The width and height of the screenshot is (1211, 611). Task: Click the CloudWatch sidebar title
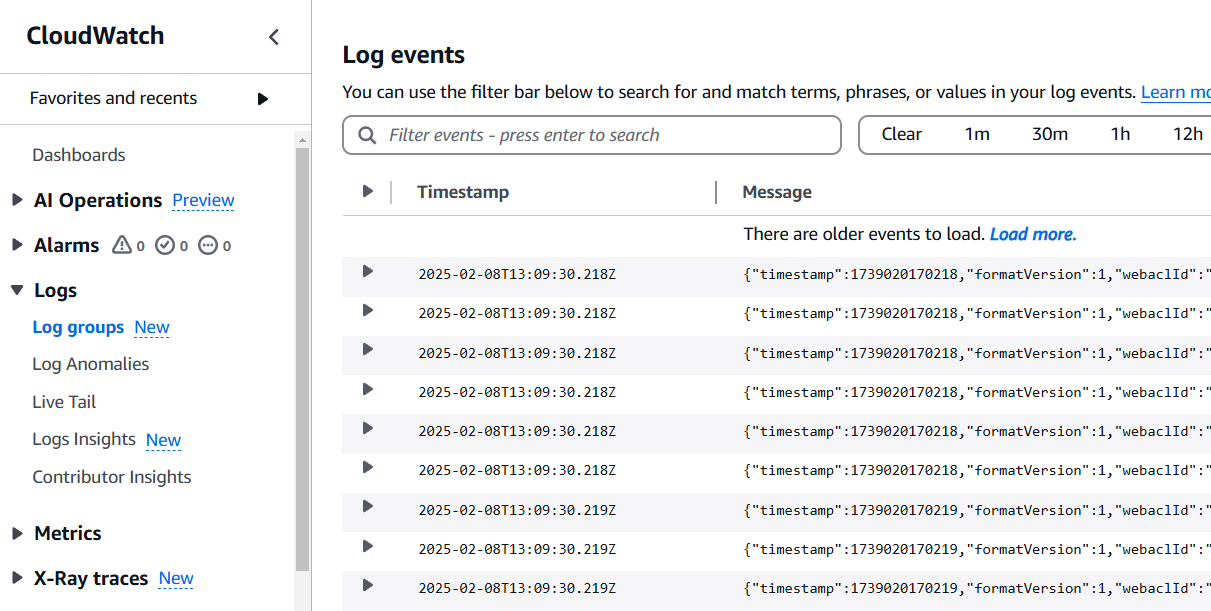95,36
